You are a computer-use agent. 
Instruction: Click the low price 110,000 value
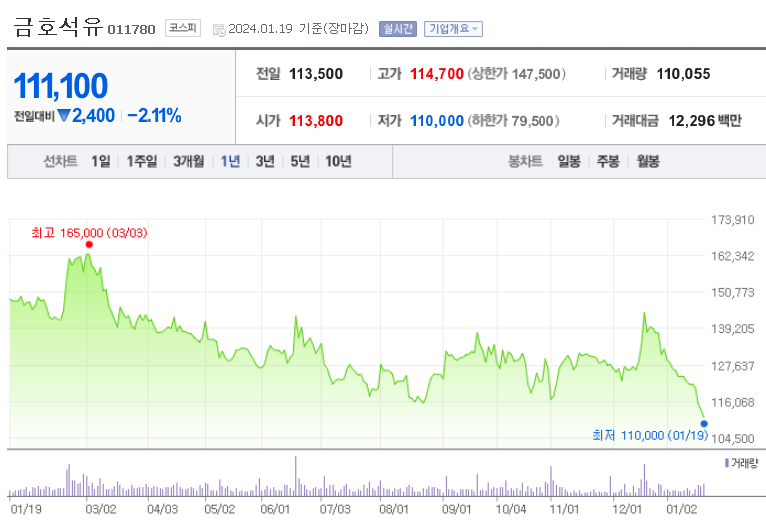(436, 121)
